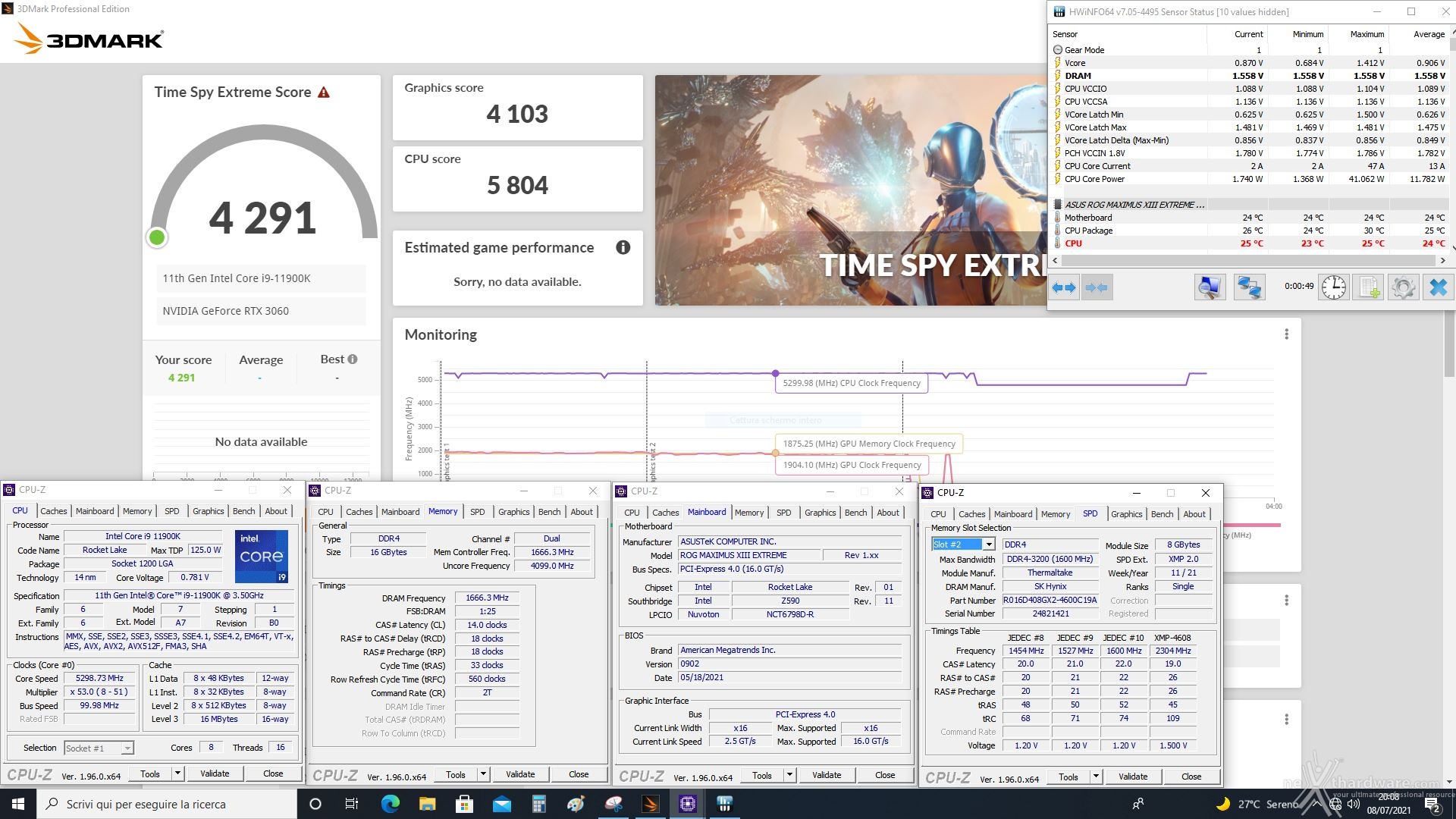1456x819 pixels.
Task: Click HWiNFO collapse arrows icon
Action: pos(1097,287)
